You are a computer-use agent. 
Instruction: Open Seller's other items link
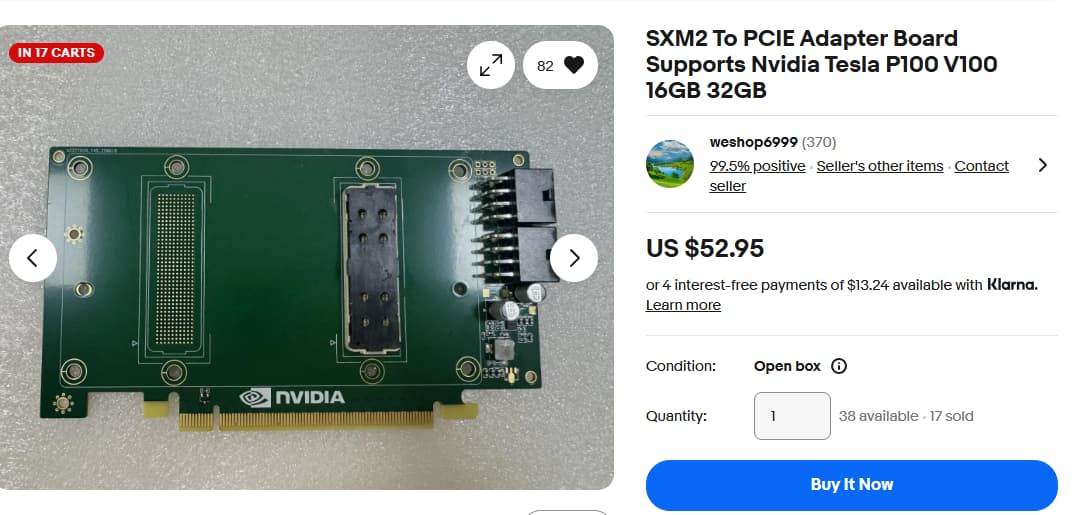click(880, 166)
